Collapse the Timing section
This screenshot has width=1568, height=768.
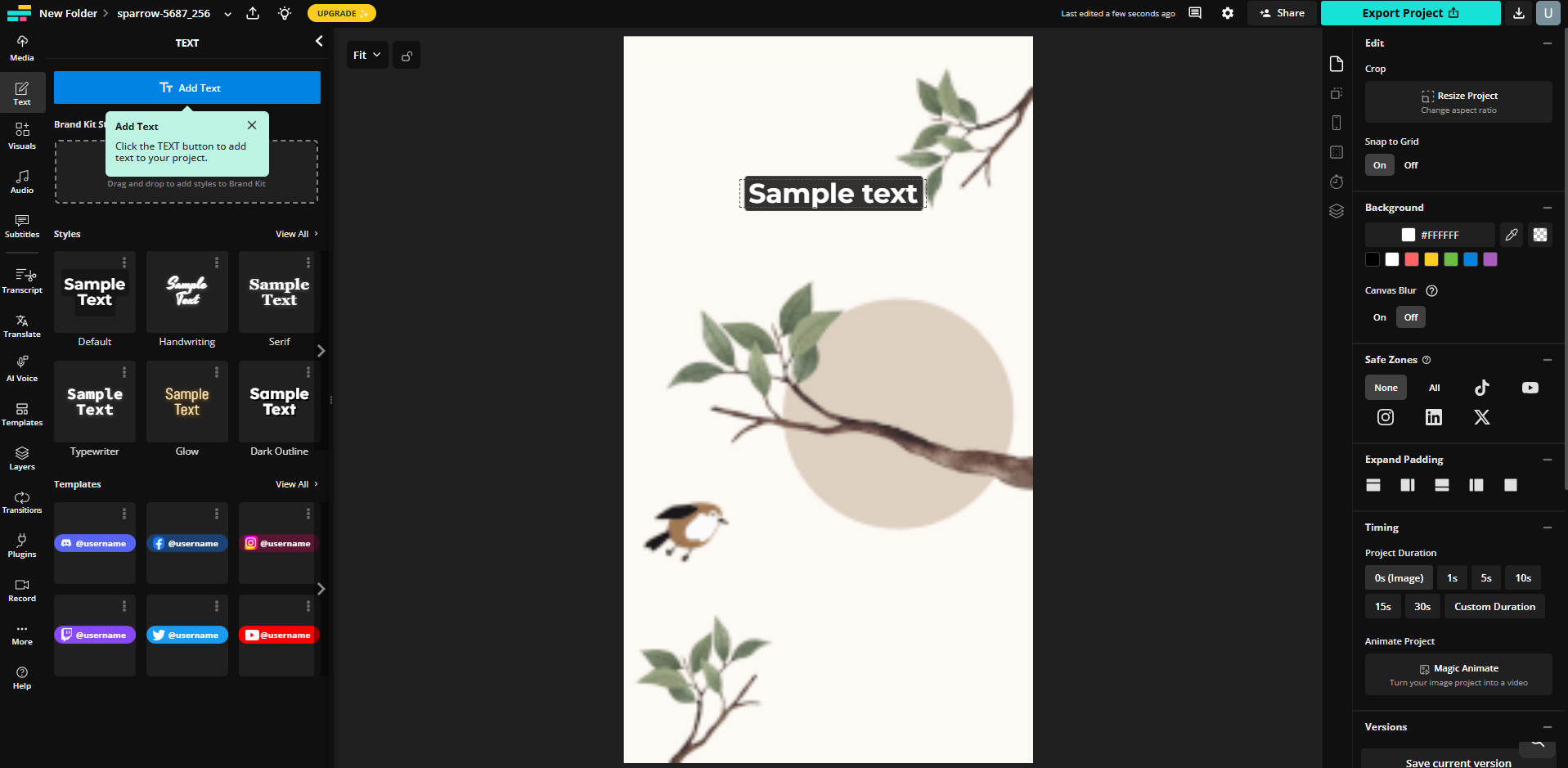[1548, 528]
